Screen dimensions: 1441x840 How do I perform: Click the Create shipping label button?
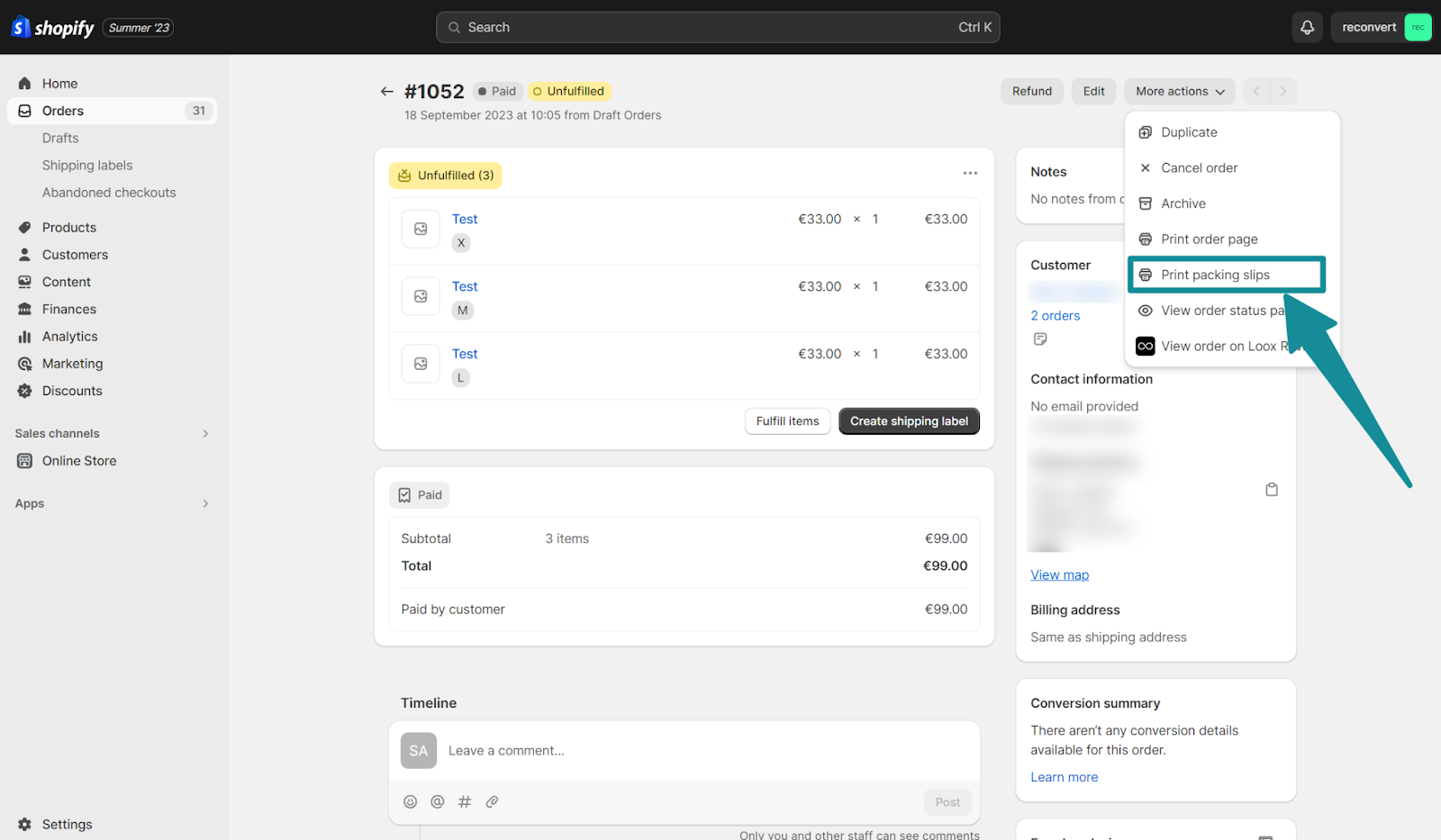pyautogui.click(x=909, y=421)
